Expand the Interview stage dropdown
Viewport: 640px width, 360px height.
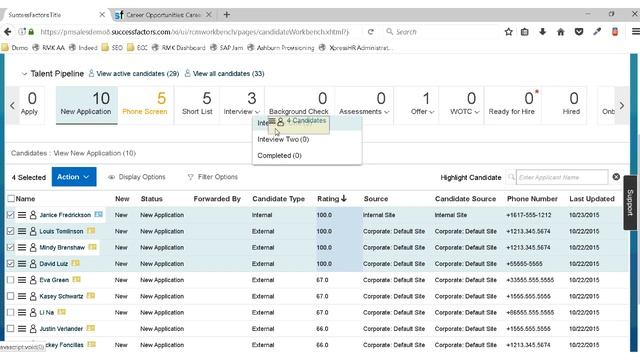coord(258,112)
